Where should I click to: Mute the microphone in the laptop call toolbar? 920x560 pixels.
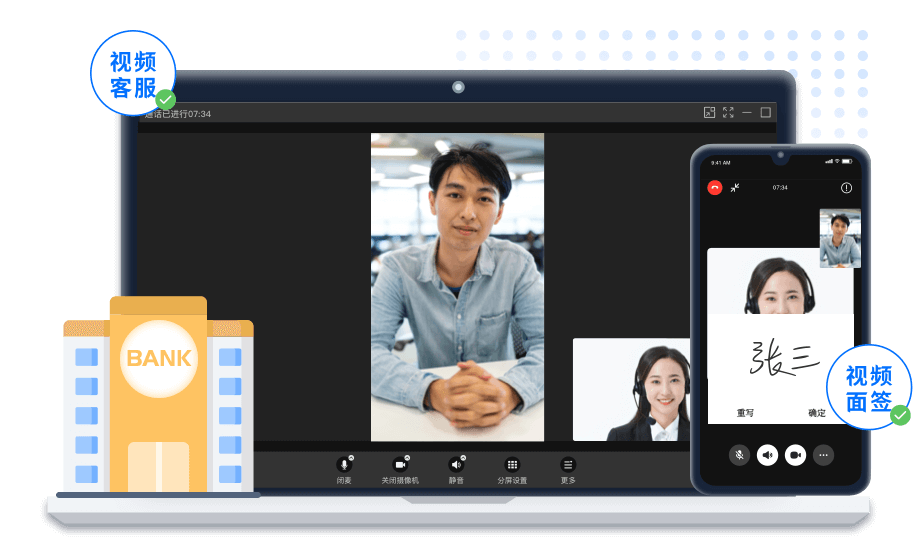tap(344, 465)
